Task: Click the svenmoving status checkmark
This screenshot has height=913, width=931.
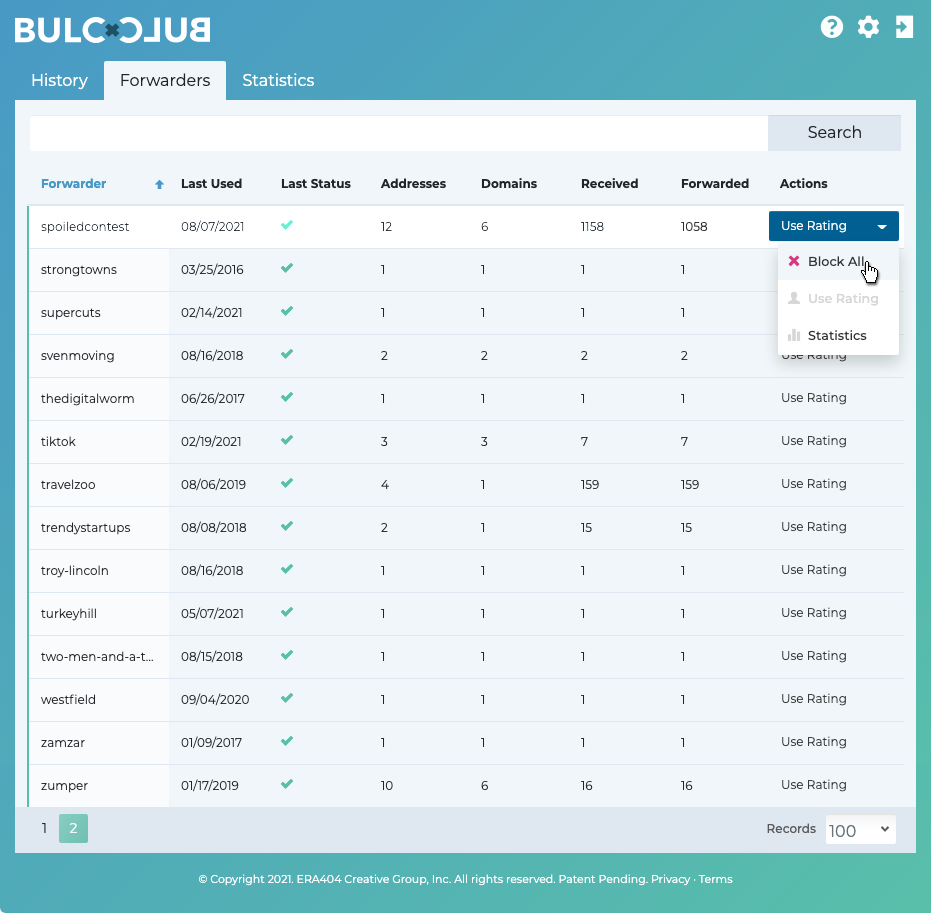Action: (287, 354)
